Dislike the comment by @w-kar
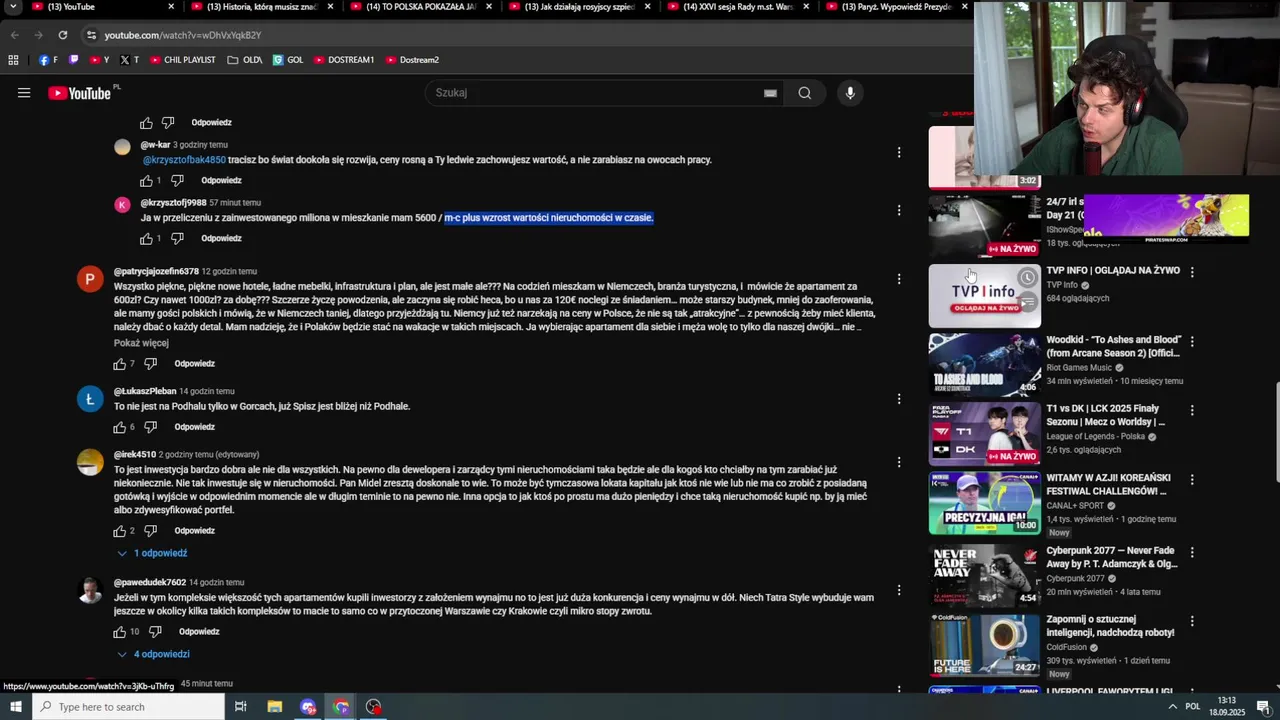Image resolution: width=1280 pixels, height=720 pixels. 177,181
